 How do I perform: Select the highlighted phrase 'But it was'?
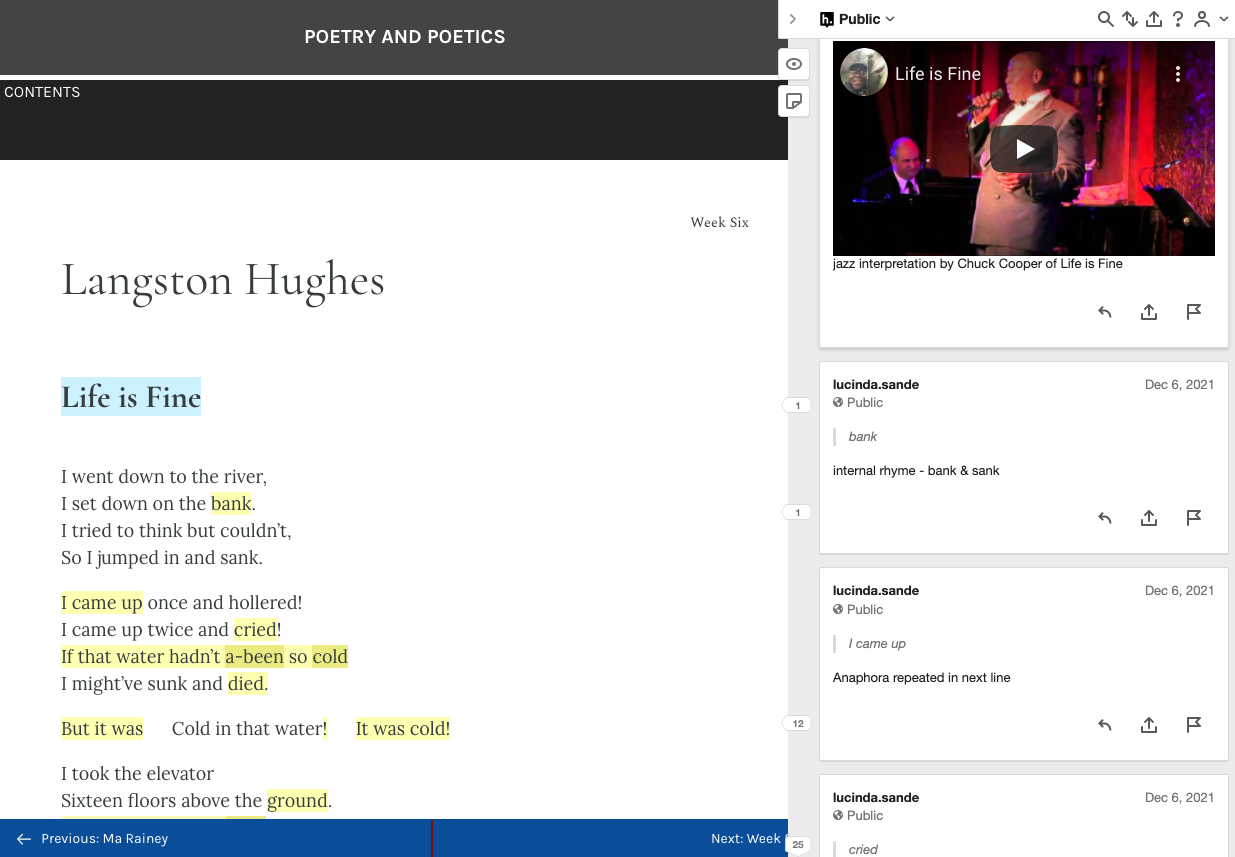pyautogui.click(x=102, y=728)
